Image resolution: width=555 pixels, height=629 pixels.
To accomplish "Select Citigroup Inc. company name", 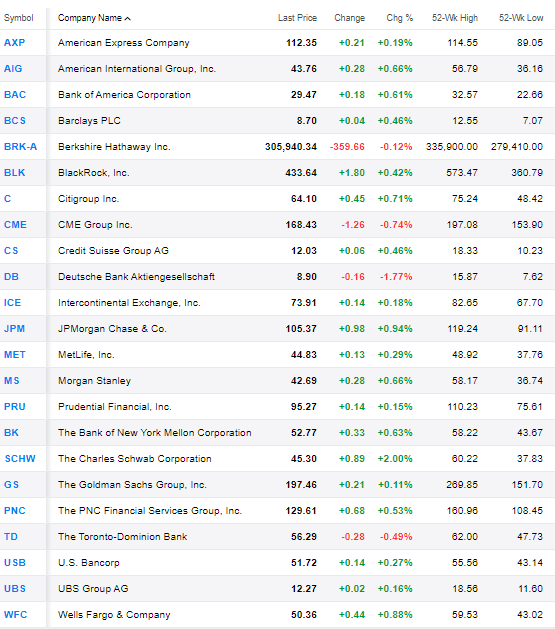I will [88, 199].
